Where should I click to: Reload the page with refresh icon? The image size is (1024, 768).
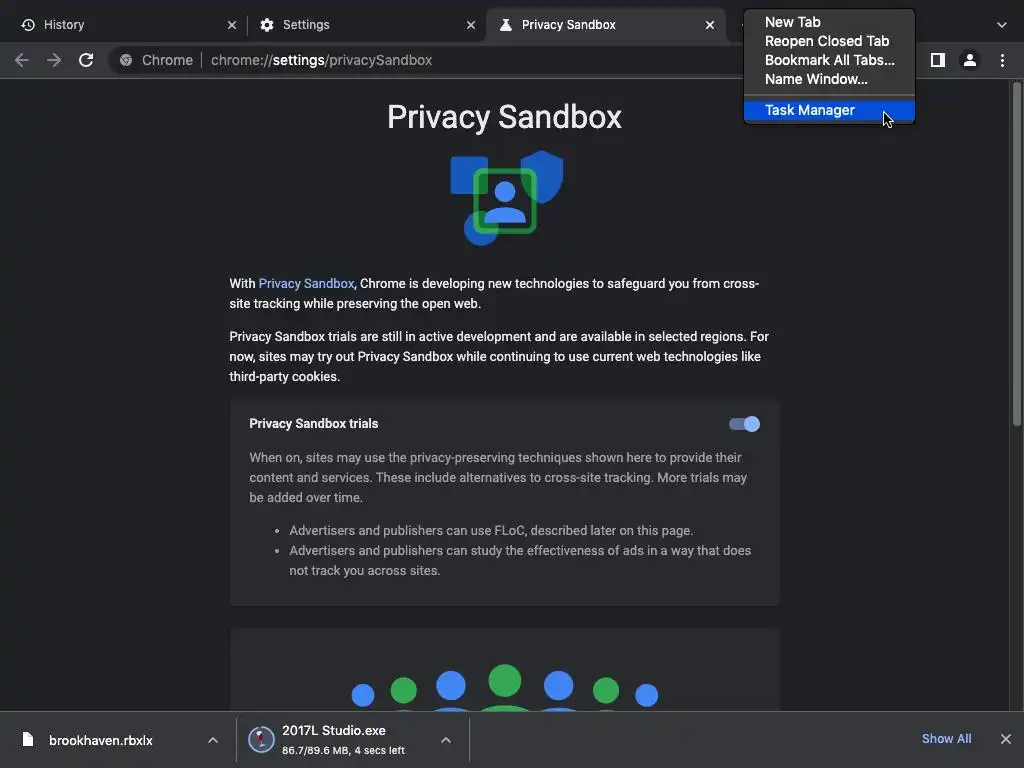point(86,60)
